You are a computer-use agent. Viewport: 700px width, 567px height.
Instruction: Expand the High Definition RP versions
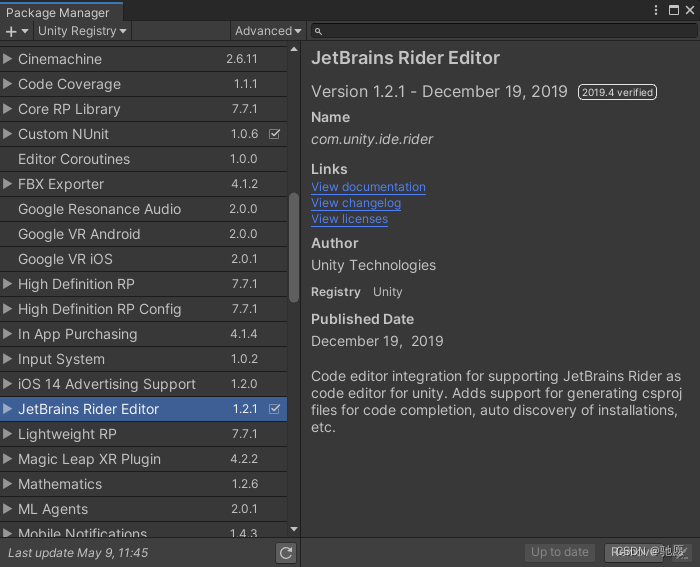pos(7,284)
